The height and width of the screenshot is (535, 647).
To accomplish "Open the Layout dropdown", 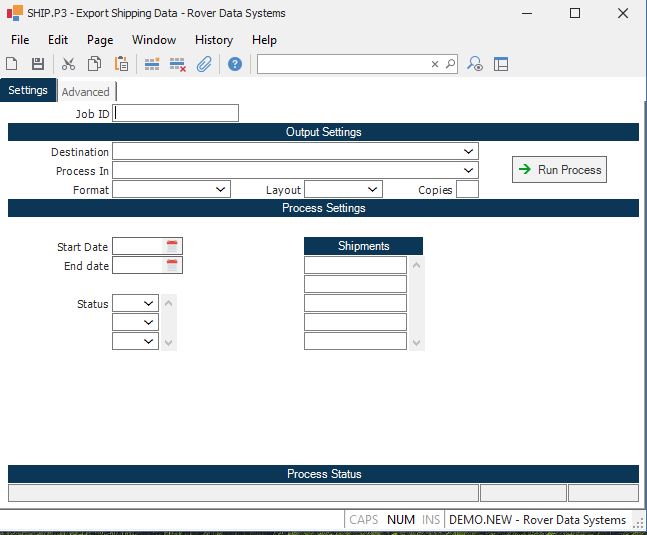I will pyautogui.click(x=373, y=189).
